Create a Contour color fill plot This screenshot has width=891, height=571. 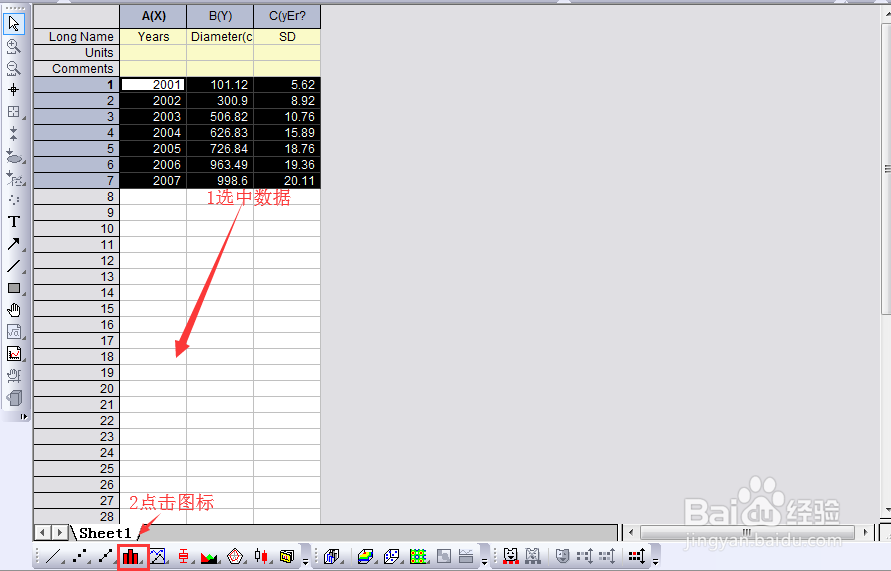[418, 556]
